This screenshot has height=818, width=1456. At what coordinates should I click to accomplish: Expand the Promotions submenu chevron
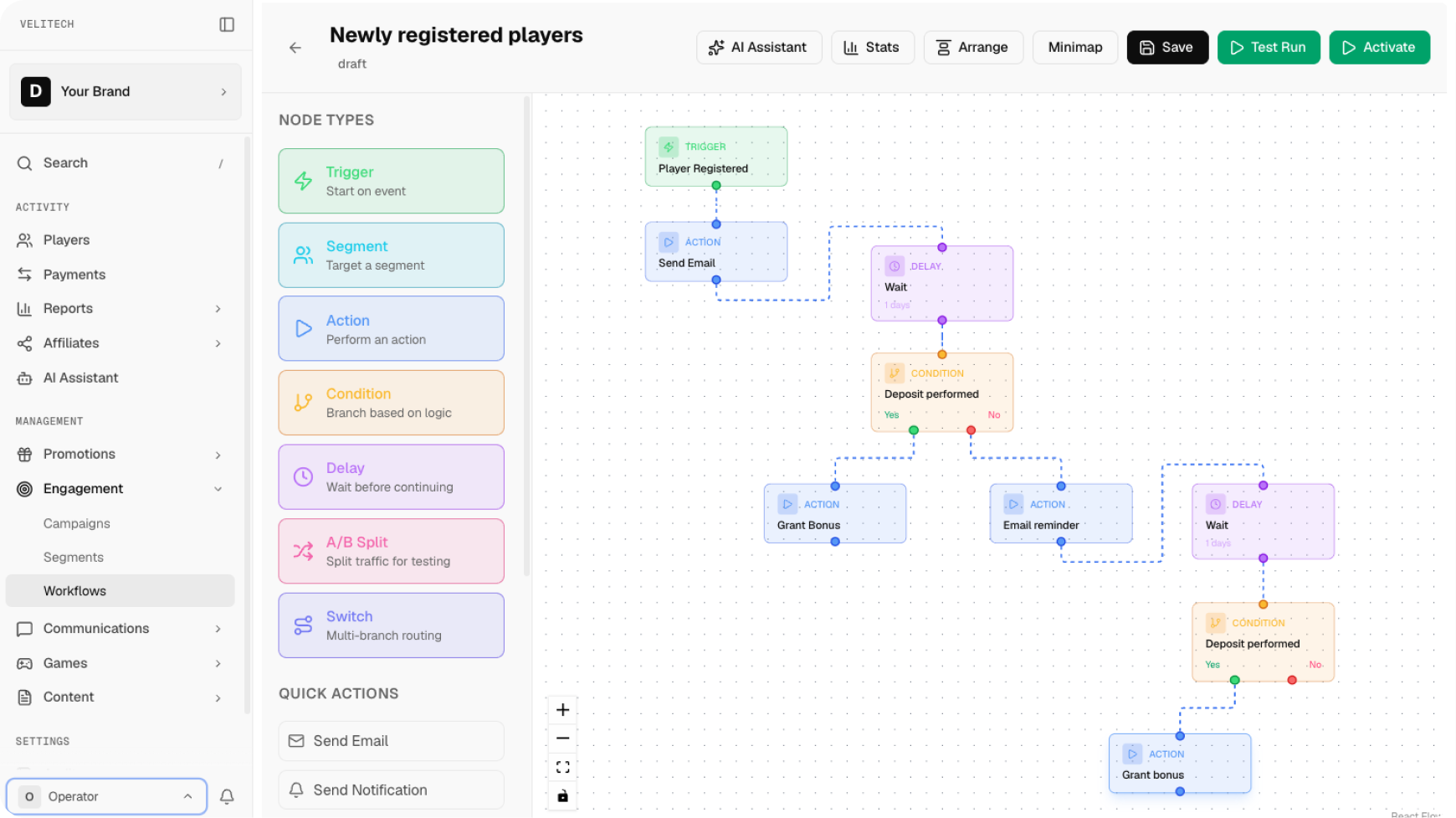218,455
